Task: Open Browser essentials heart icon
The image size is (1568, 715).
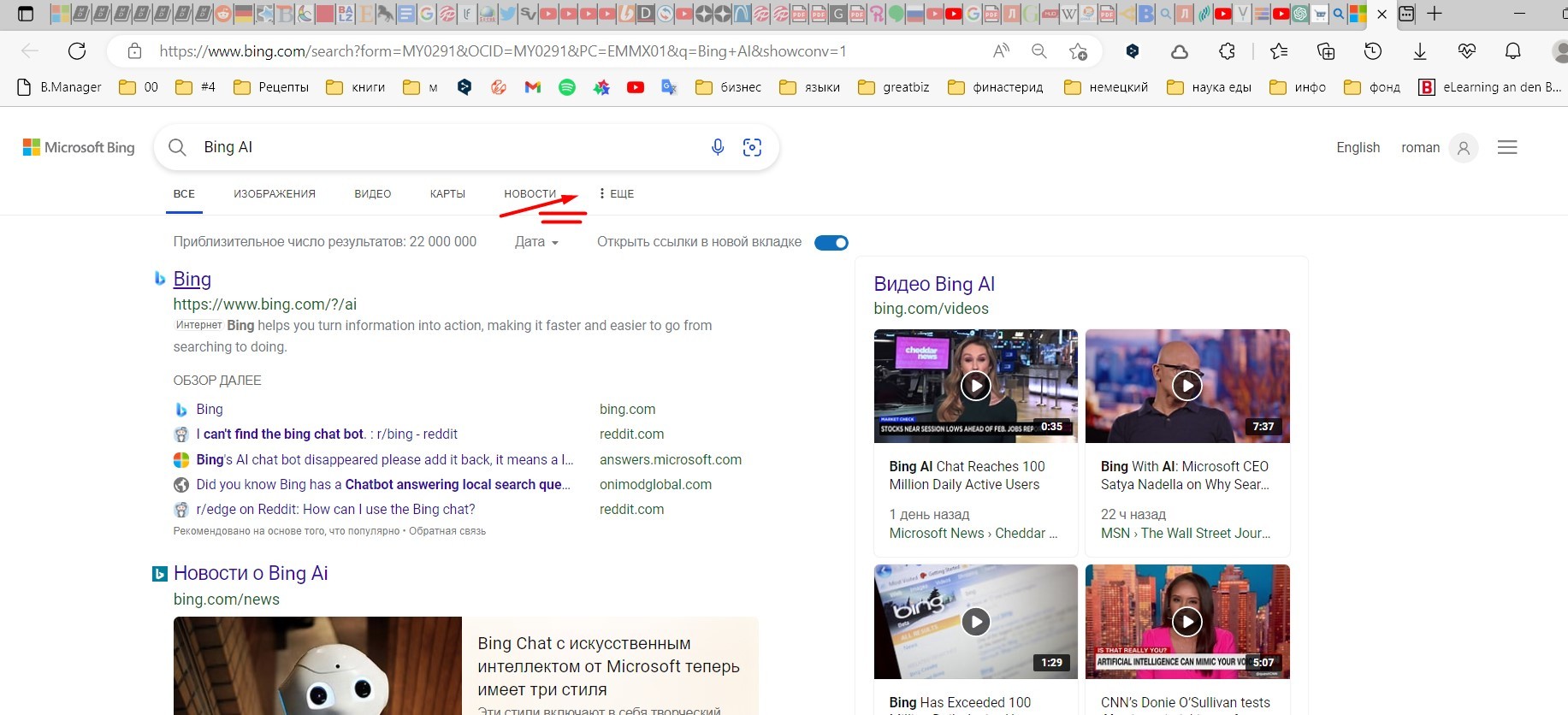Action: 1467,51
